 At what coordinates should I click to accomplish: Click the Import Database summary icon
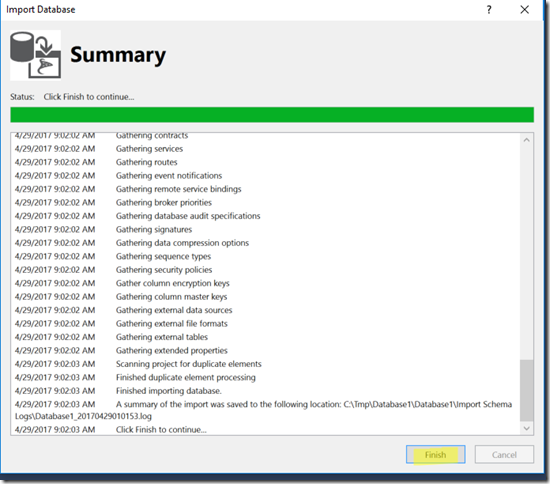pos(35,55)
